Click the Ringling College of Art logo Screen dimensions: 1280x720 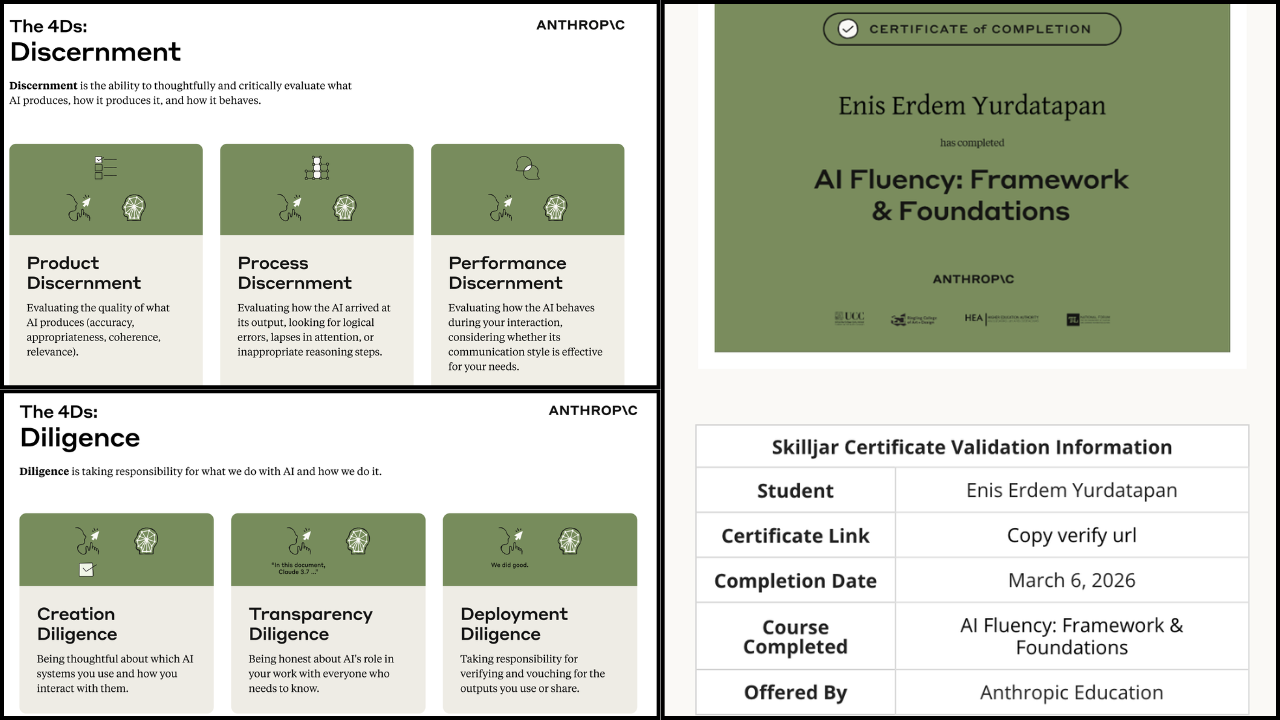[913, 319]
